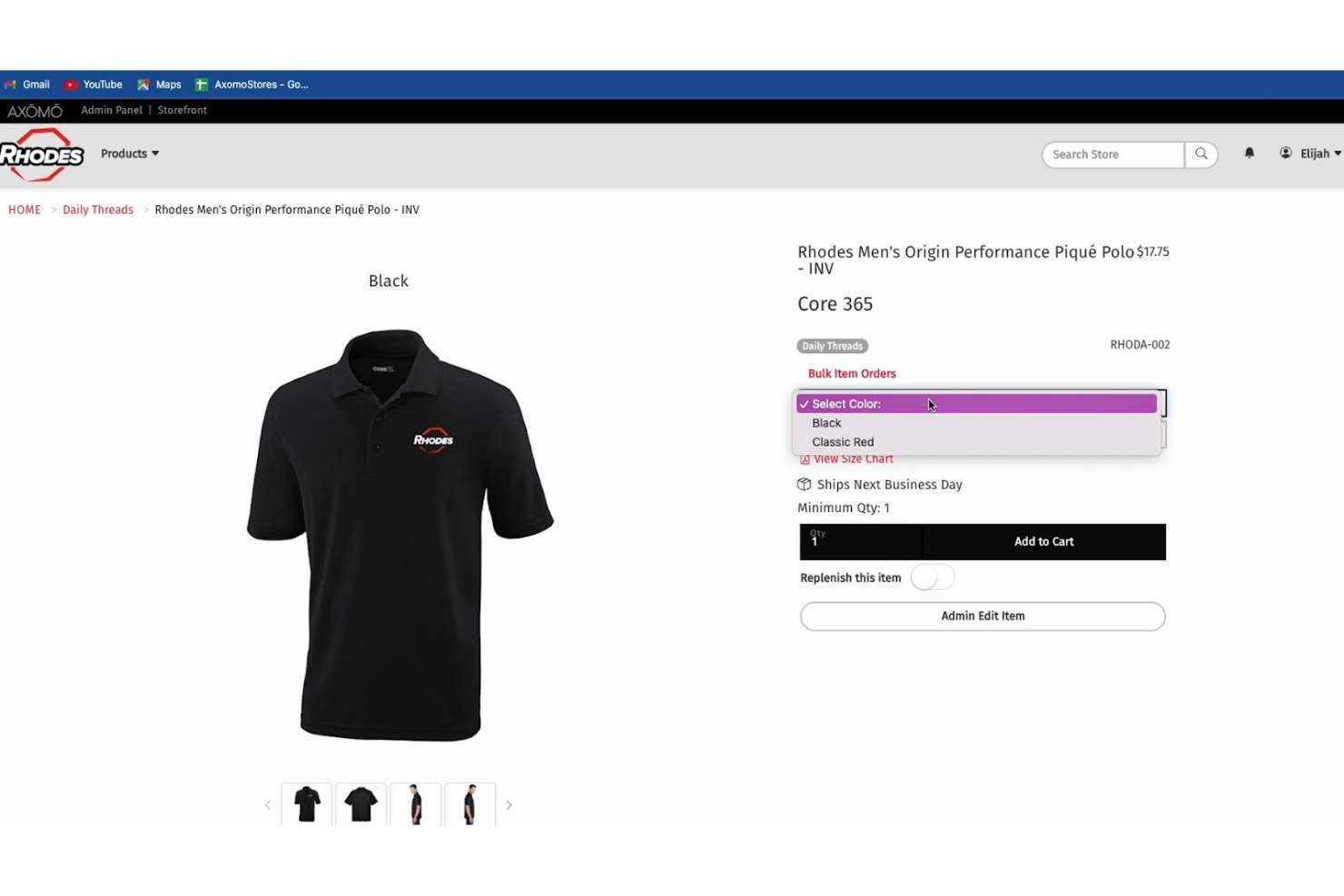
Task: Click the AXOMO logo
Action: tap(35, 111)
